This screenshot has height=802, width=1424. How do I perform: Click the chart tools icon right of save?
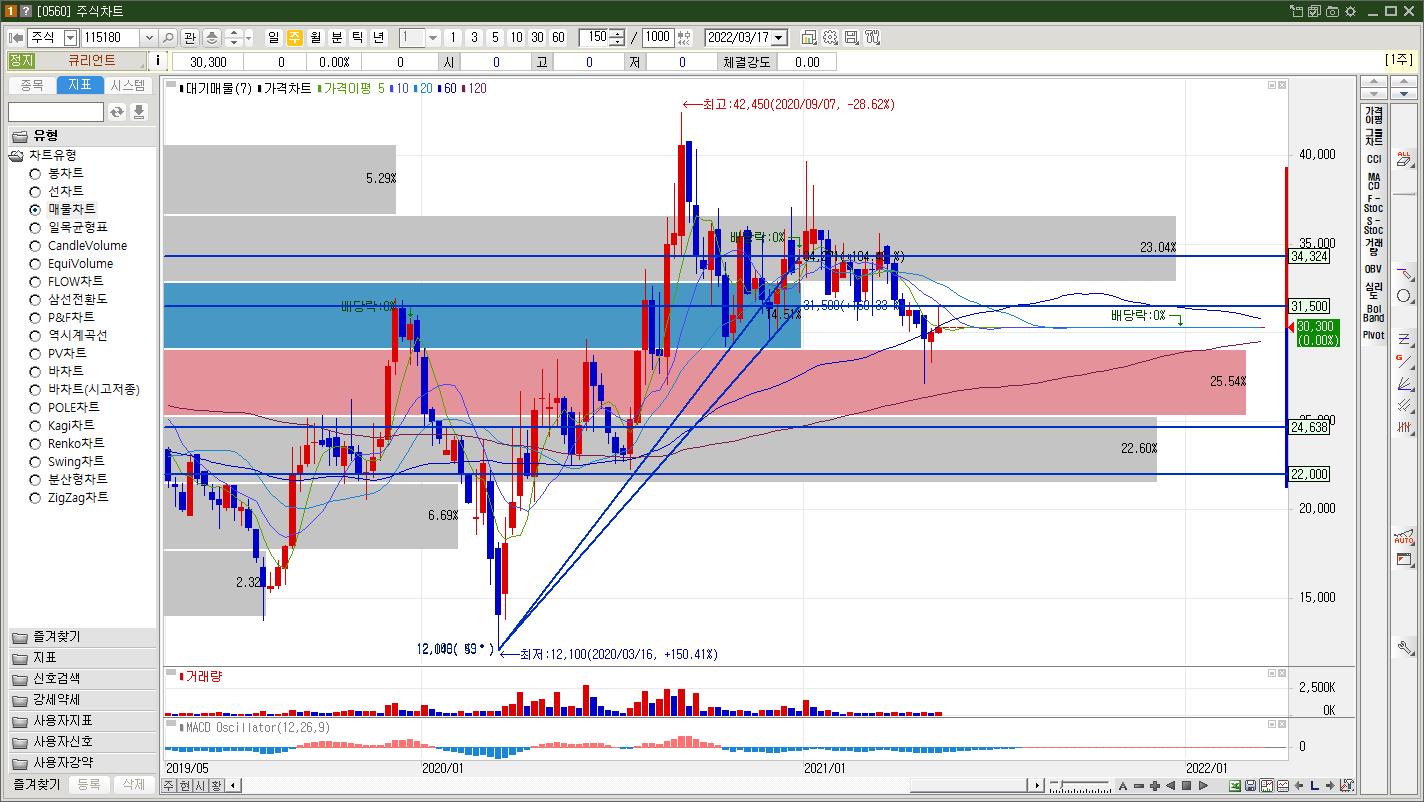pyautogui.click(x=872, y=38)
